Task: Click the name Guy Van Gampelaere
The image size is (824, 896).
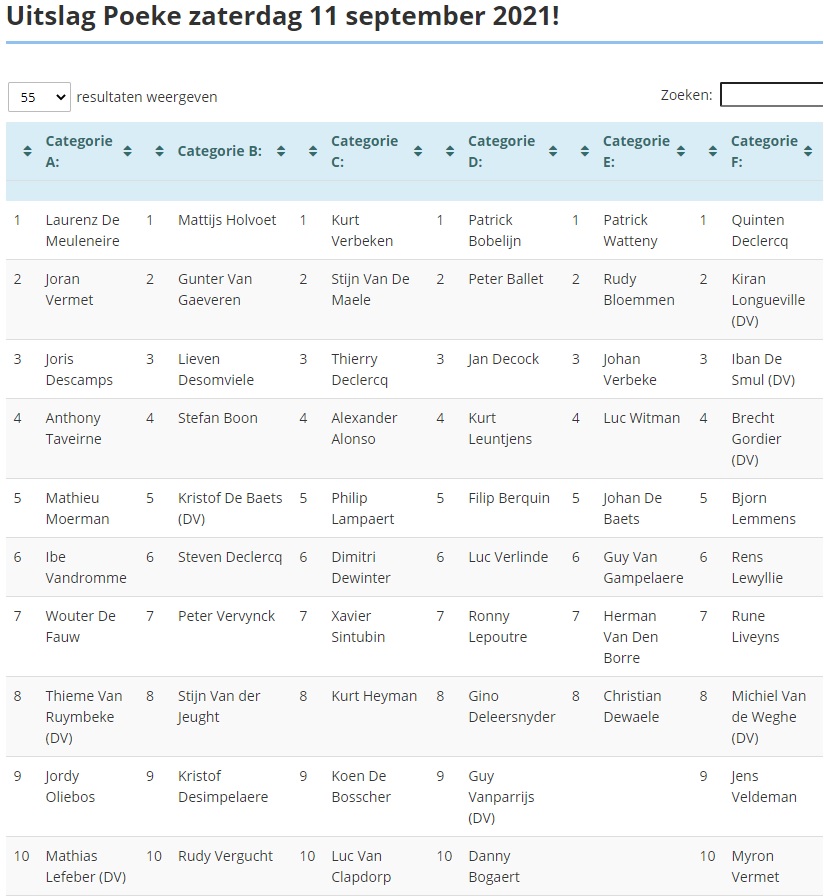Action: tap(643, 567)
